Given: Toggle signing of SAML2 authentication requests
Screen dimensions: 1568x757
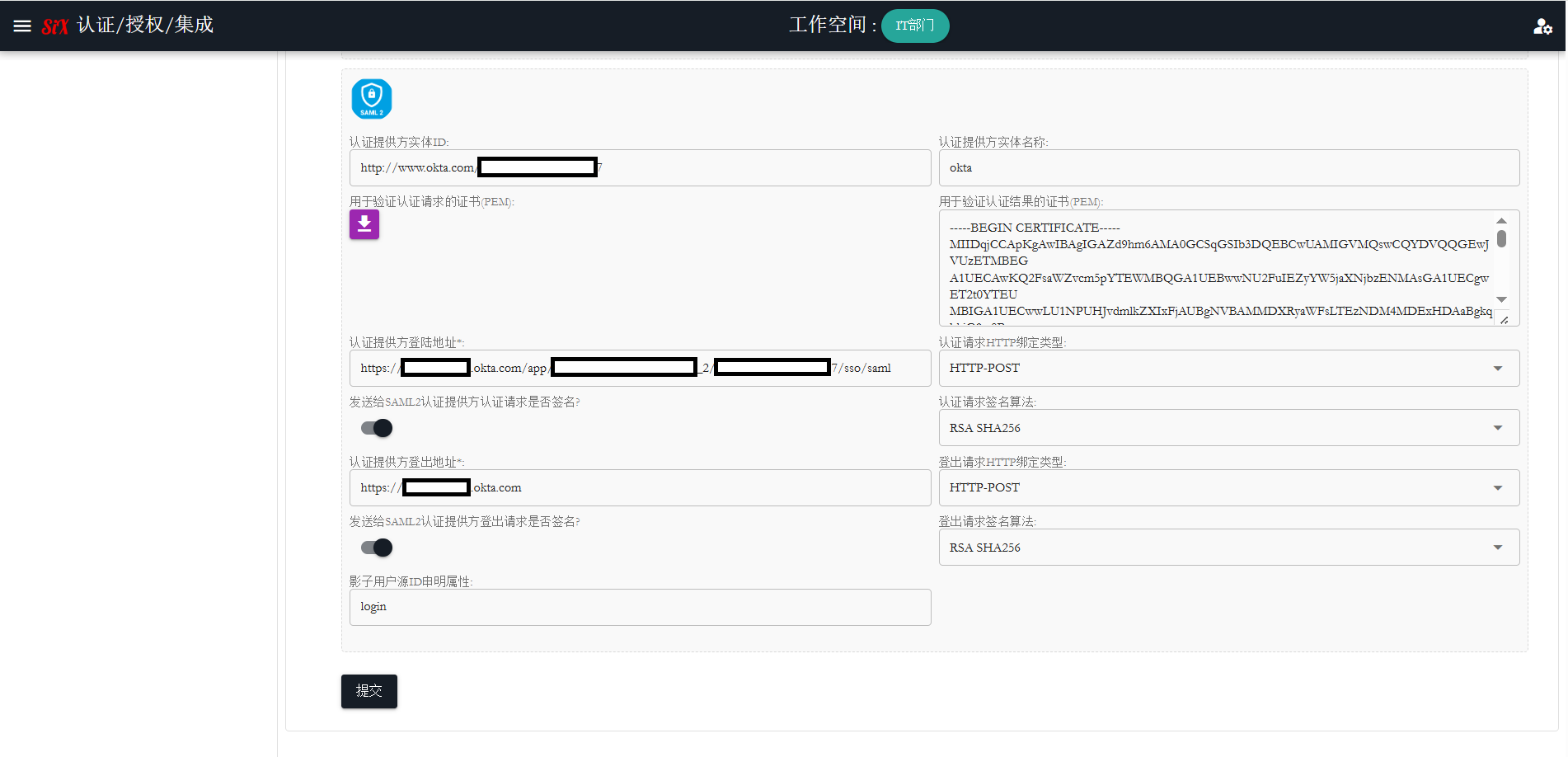Looking at the screenshot, I should tap(377, 428).
